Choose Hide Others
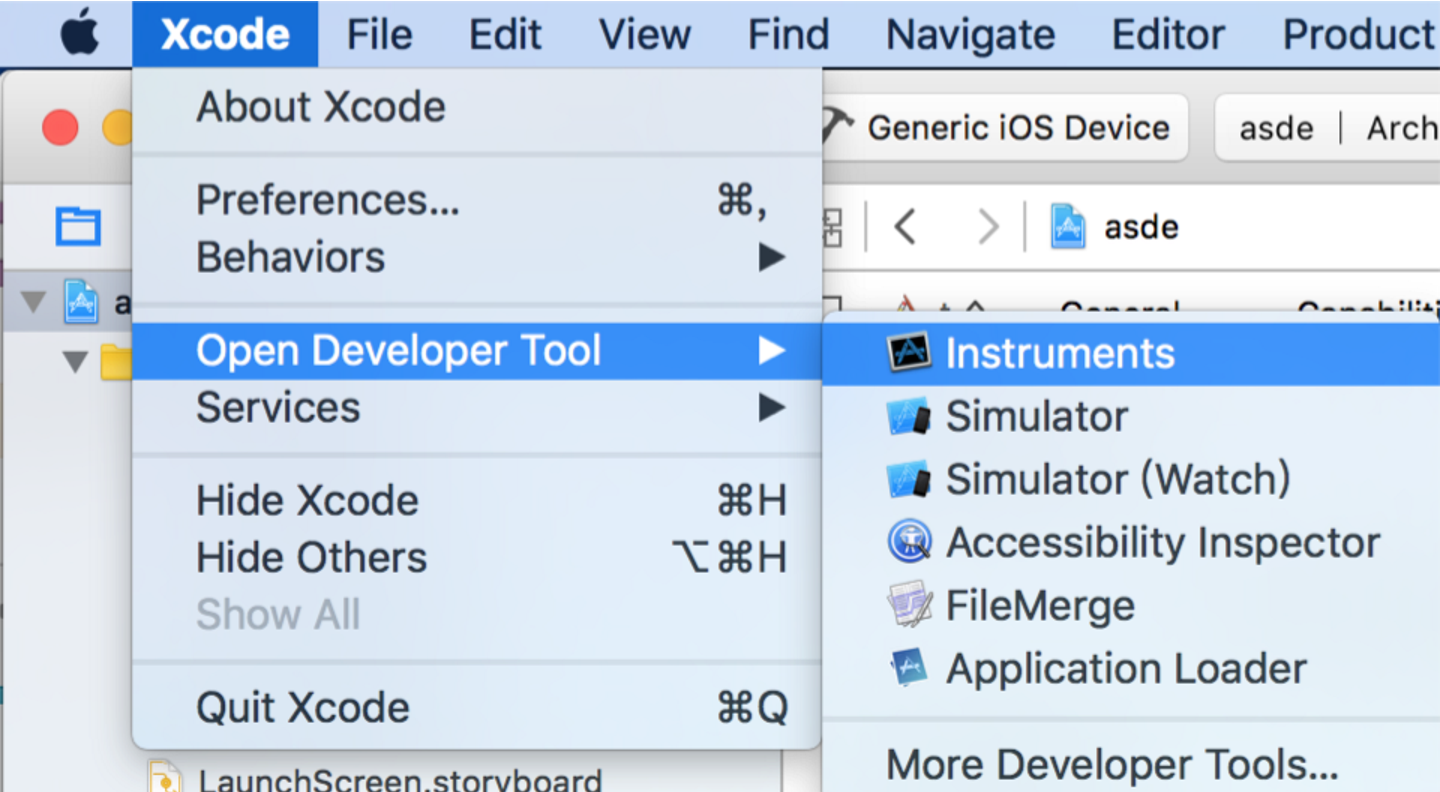This screenshot has height=792, width=1440. pyautogui.click(x=477, y=557)
